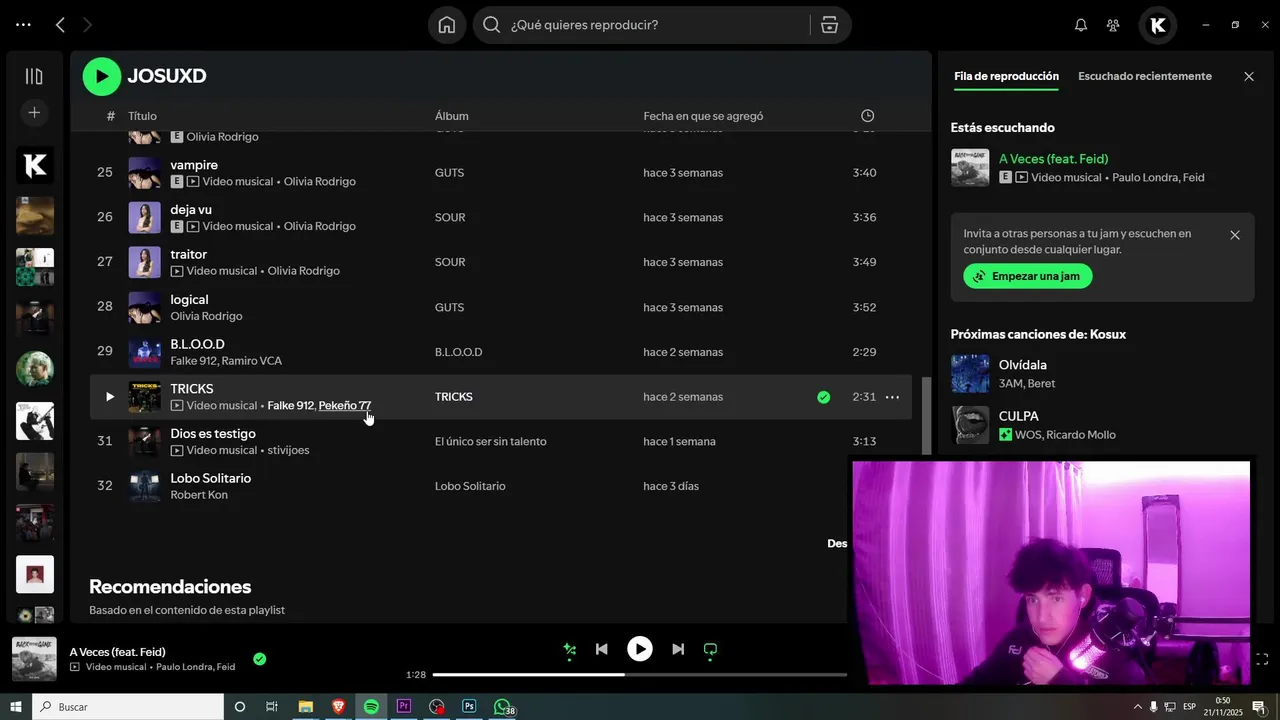The height and width of the screenshot is (720, 1280).
Task: Toggle smart shuffle
Action: [x=570, y=649]
